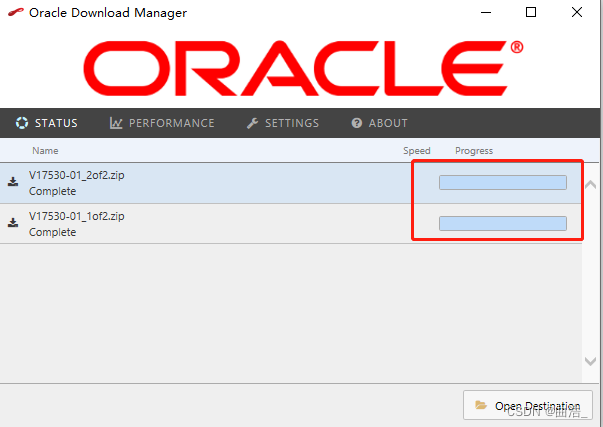
Task: Minimize the Oracle Download Manager window
Action: tap(486, 12)
